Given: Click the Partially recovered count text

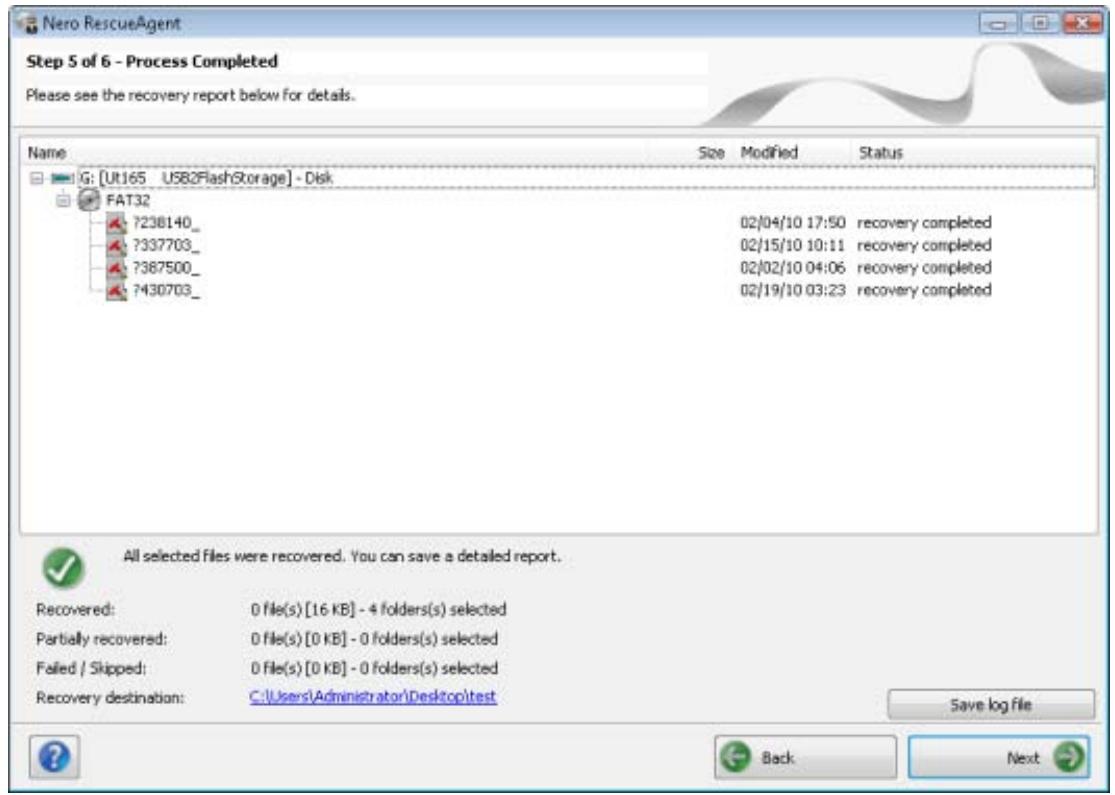Looking at the screenshot, I should click(374, 639).
